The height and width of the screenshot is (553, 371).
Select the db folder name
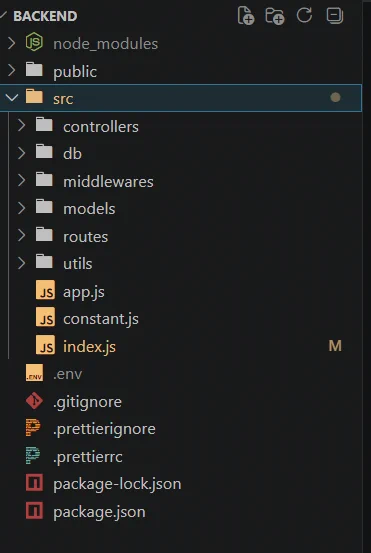72,154
